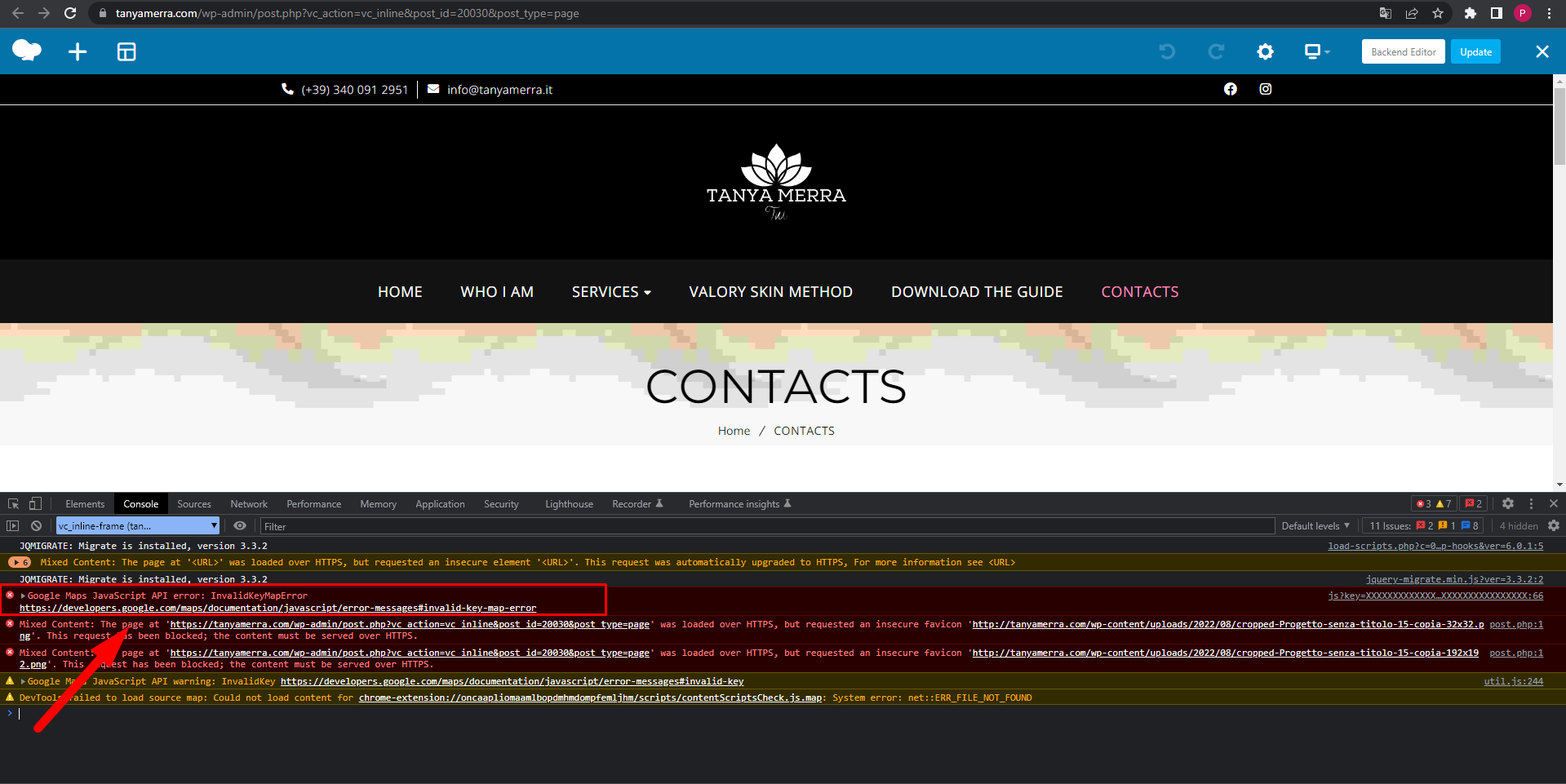Open the Default levels dropdown

[x=1315, y=526]
